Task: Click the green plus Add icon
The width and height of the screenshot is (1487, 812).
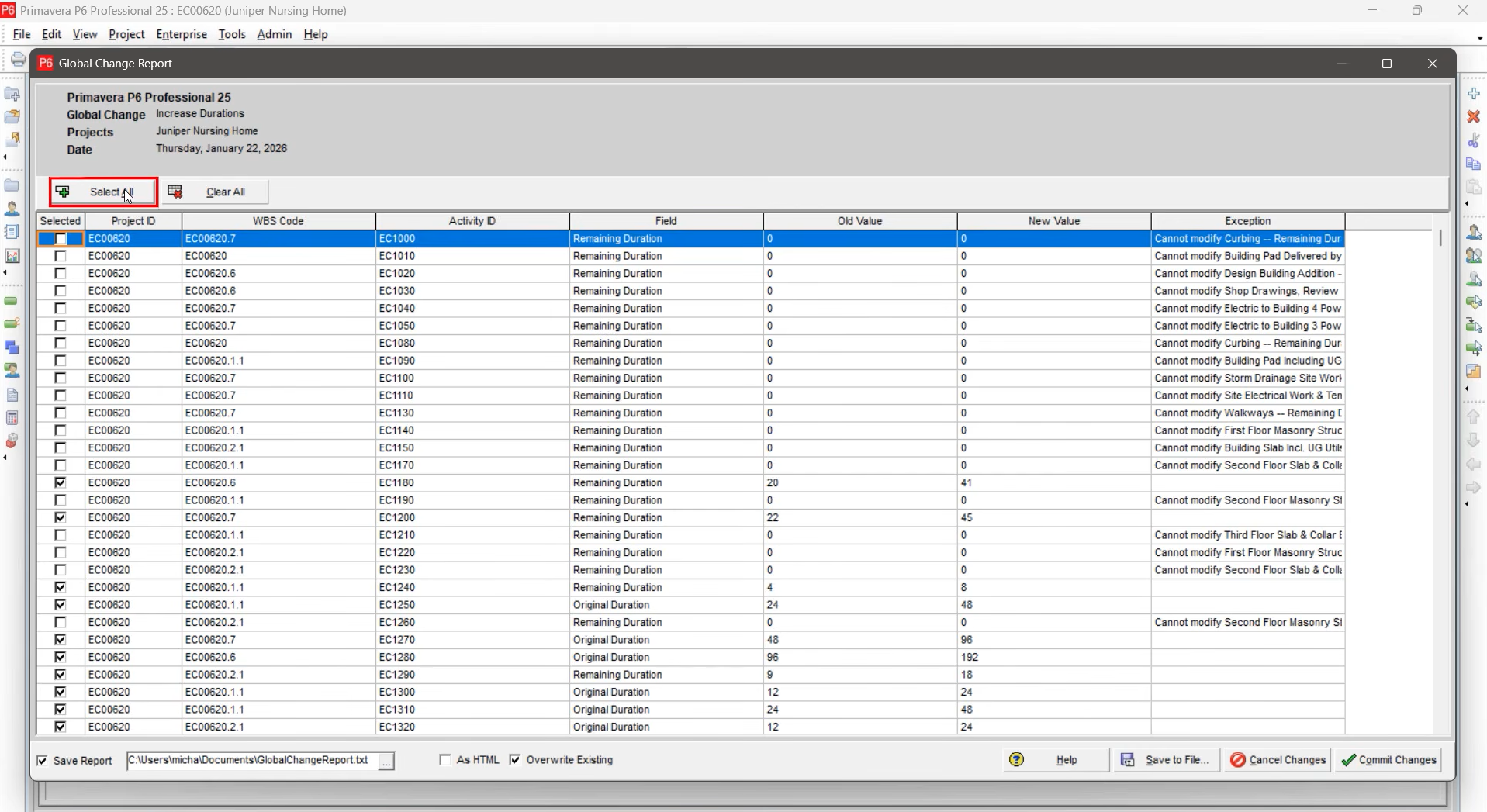Action: (x=1473, y=94)
